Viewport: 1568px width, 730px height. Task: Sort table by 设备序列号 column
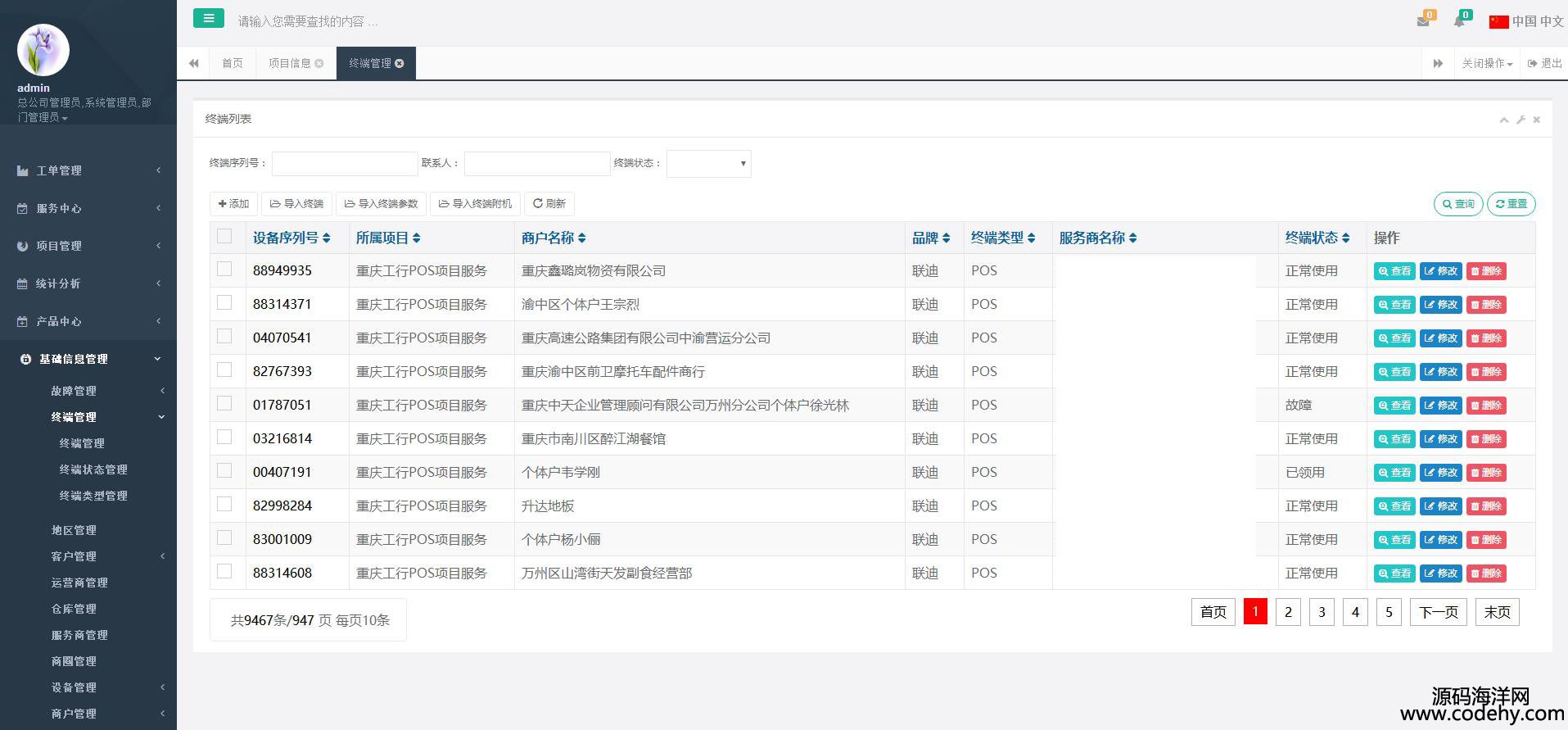click(x=291, y=238)
